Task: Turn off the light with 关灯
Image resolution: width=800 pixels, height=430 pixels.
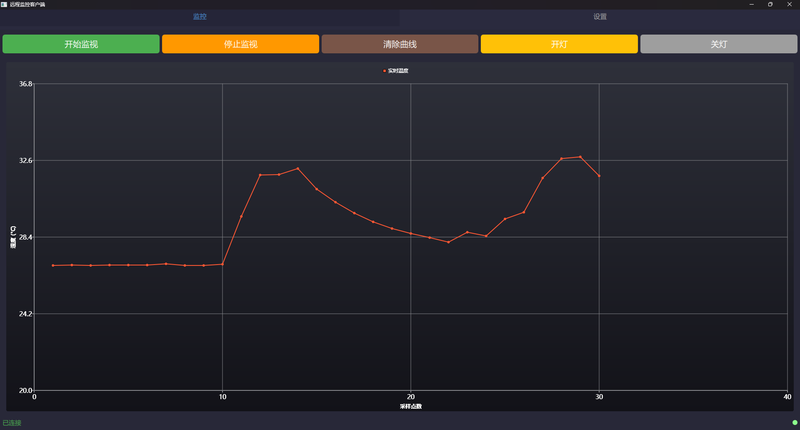Action: pos(719,44)
